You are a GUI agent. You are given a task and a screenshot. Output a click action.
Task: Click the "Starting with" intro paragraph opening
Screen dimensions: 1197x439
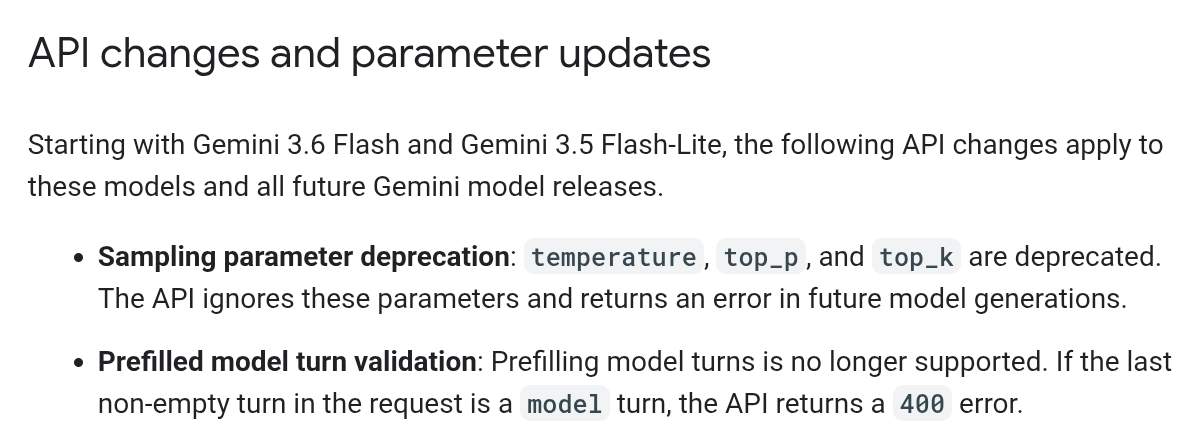[107, 144]
